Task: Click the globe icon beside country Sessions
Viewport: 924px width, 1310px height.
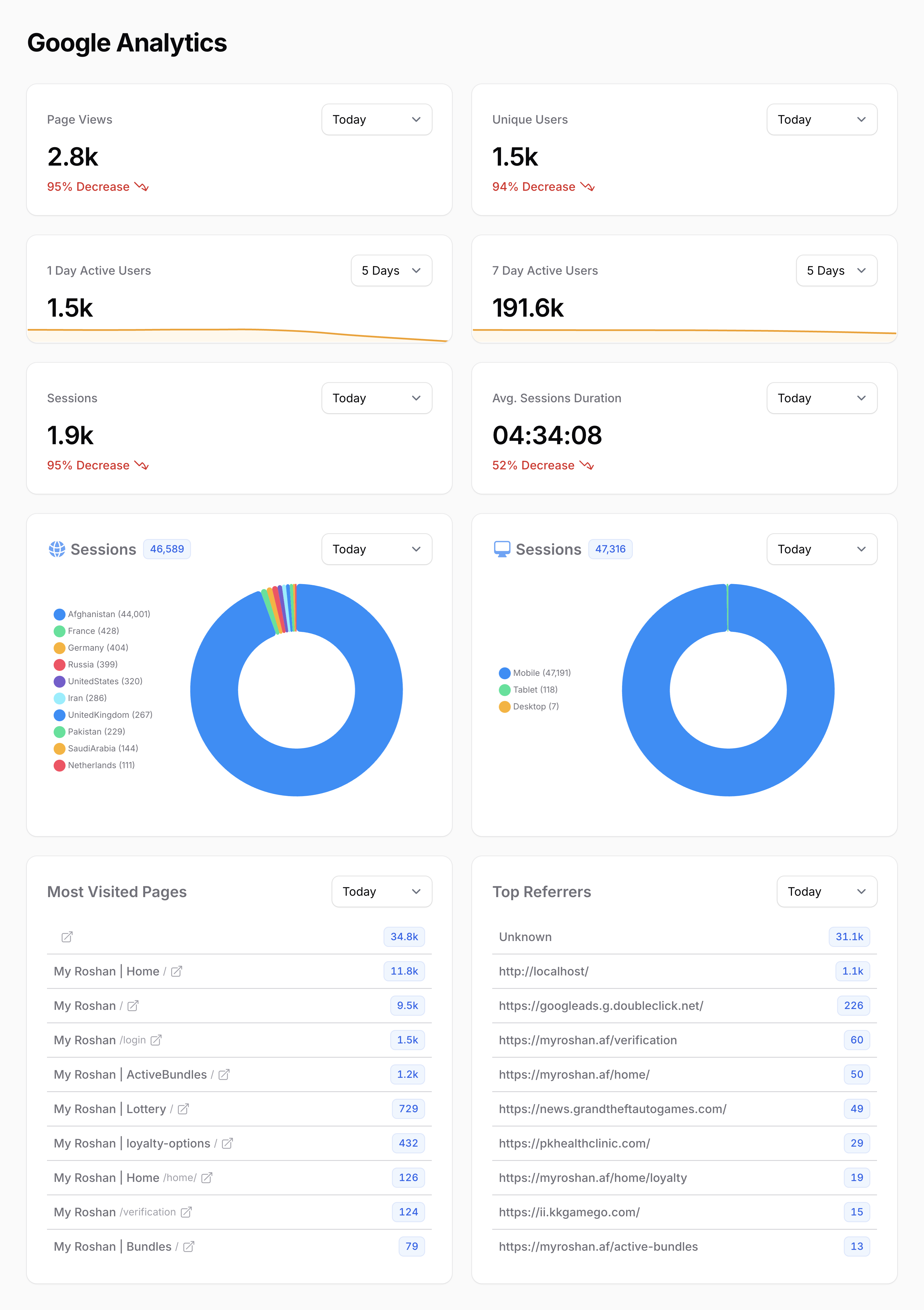Action: pyautogui.click(x=57, y=549)
